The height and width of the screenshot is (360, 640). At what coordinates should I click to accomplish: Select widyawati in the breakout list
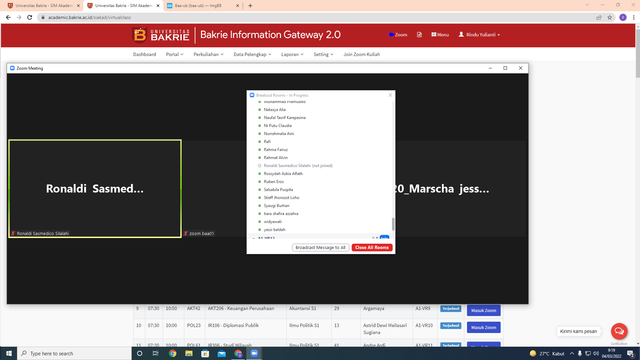(273, 222)
